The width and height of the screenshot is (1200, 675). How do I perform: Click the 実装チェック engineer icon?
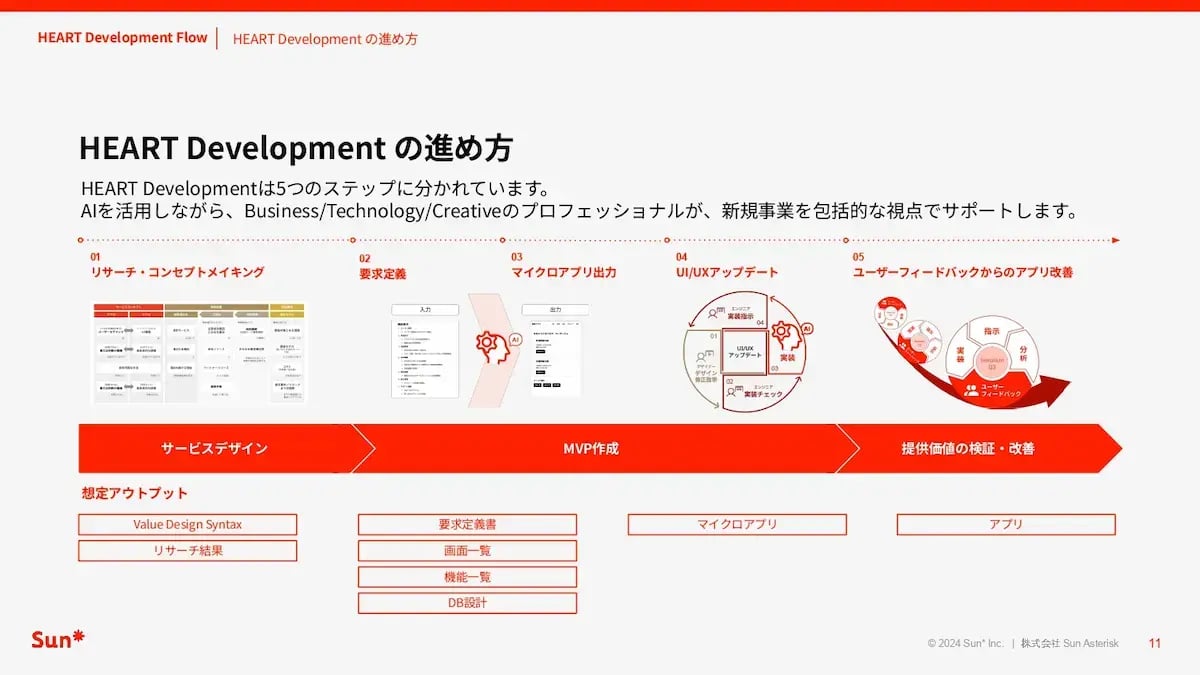pyautogui.click(x=731, y=390)
